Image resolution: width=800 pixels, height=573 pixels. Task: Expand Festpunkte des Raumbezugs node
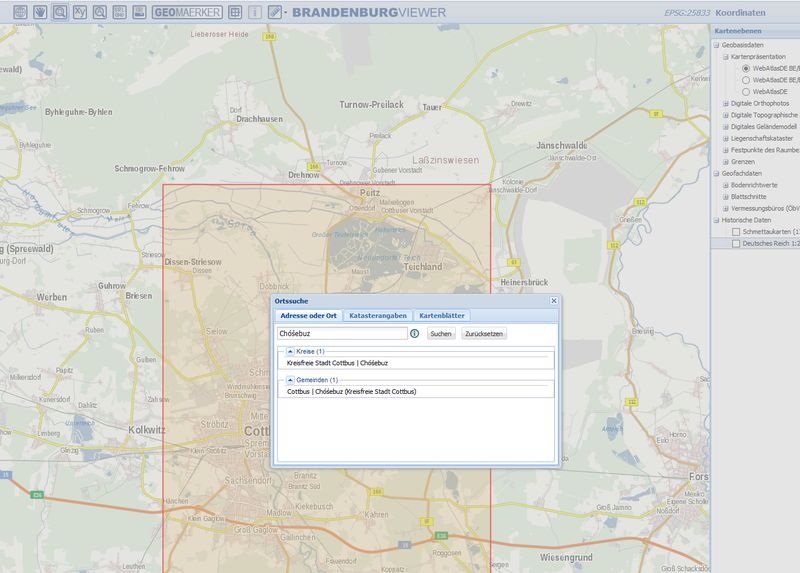click(726, 150)
